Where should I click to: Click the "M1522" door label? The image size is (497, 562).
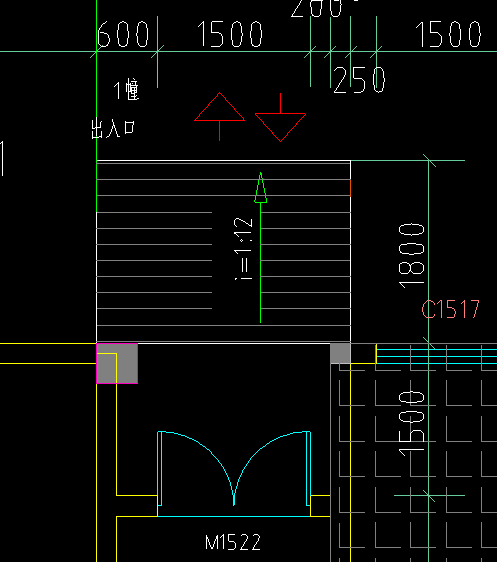[x=233, y=542]
